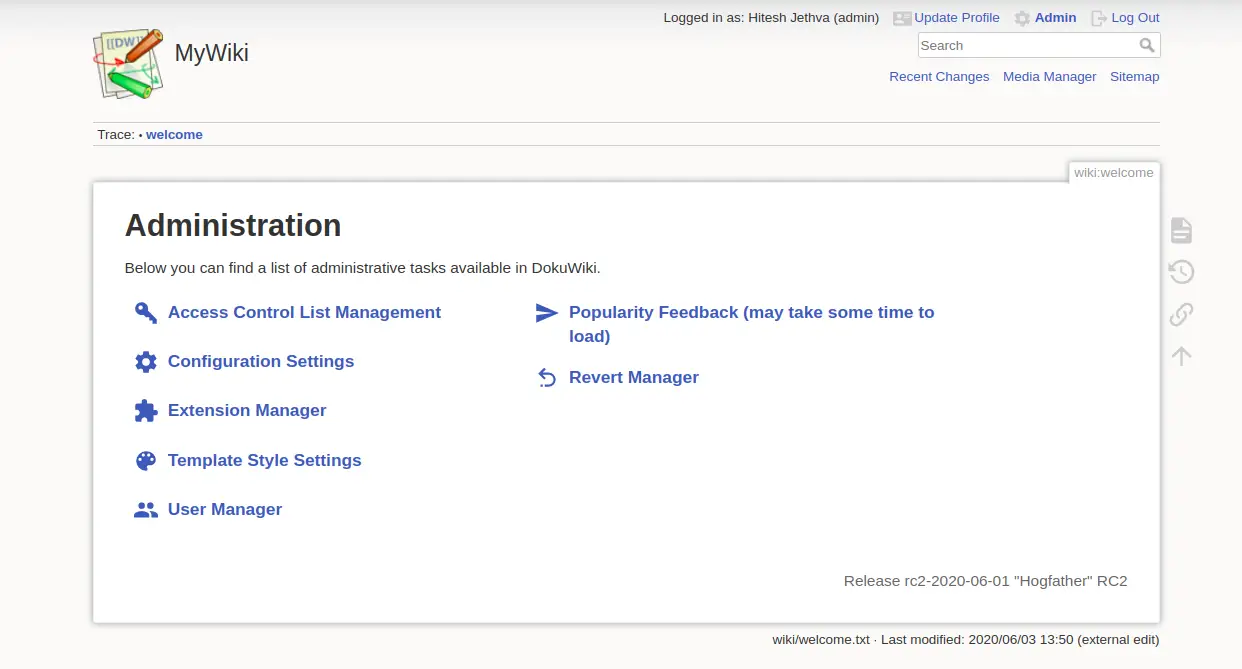This screenshot has width=1242, height=669.
Task: Click the Configuration Settings gear icon
Action: (146, 362)
